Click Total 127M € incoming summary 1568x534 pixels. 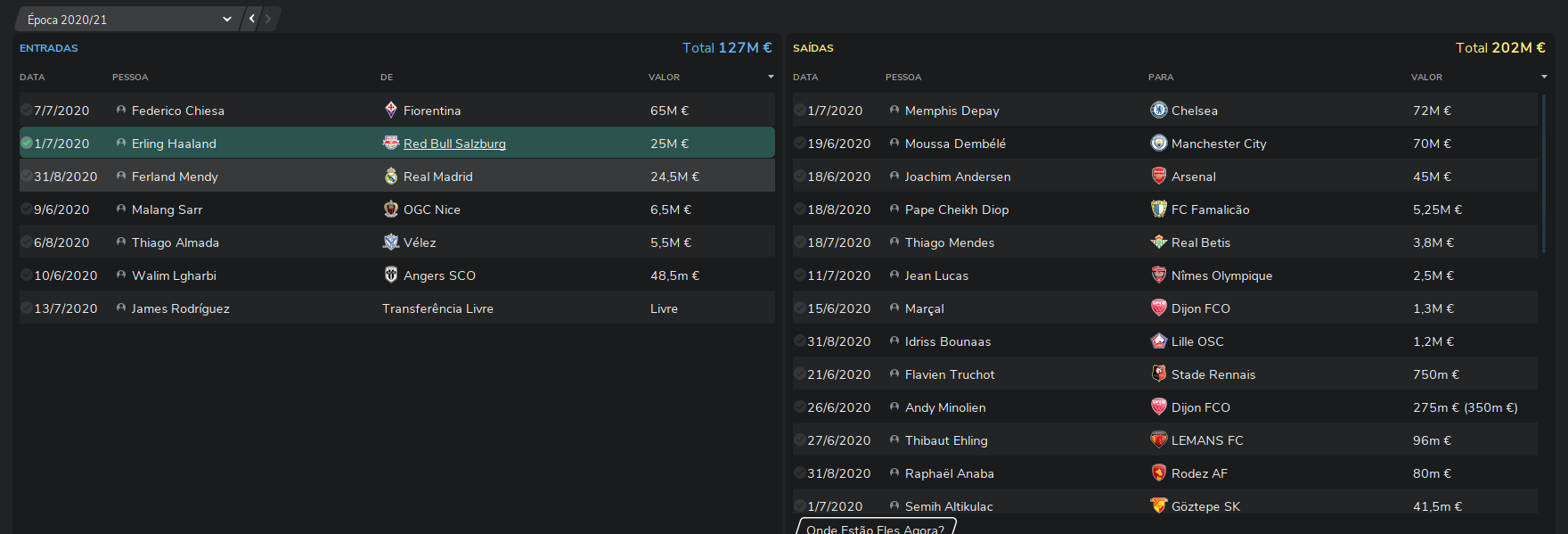coord(727,47)
